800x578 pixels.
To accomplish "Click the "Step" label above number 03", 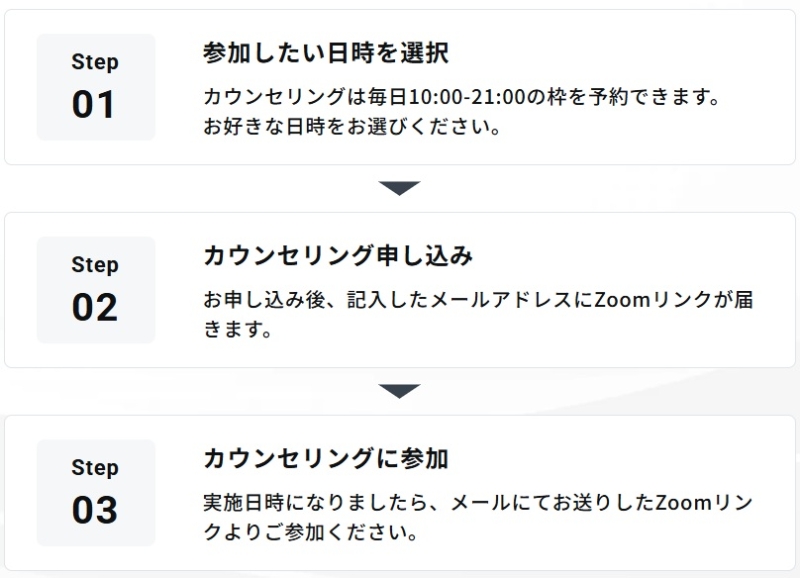I will click(x=95, y=468).
